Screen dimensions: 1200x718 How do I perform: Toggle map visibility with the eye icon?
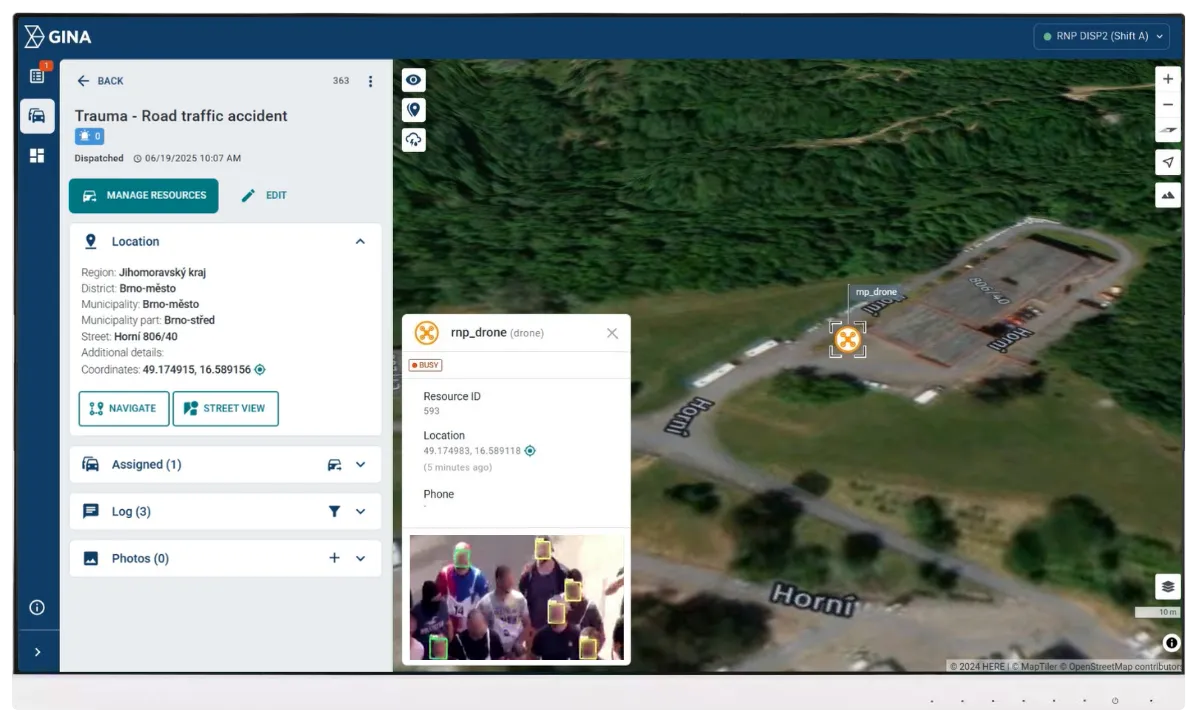click(x=413, y=79)
